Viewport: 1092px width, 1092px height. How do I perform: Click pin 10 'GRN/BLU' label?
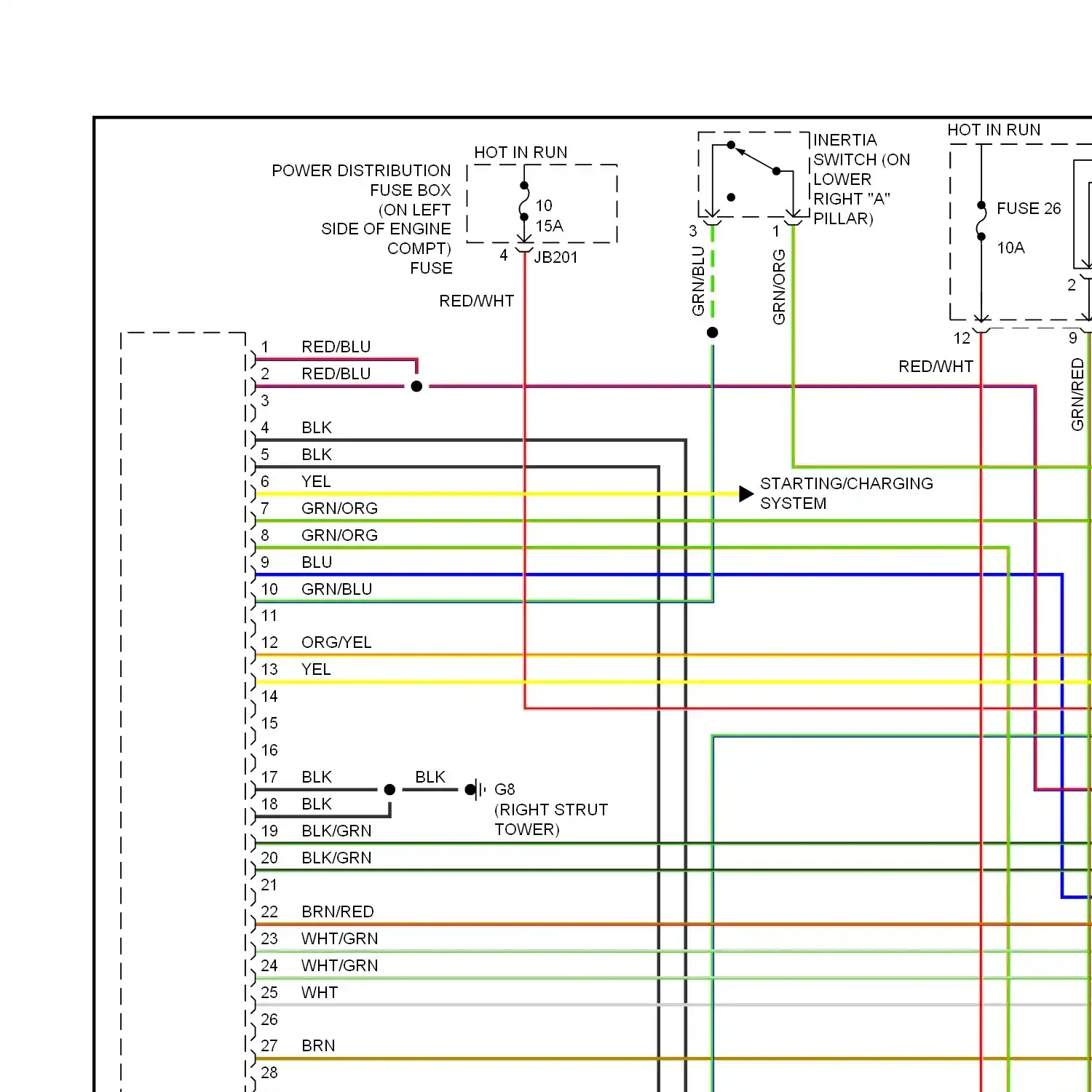pos(337,589)
